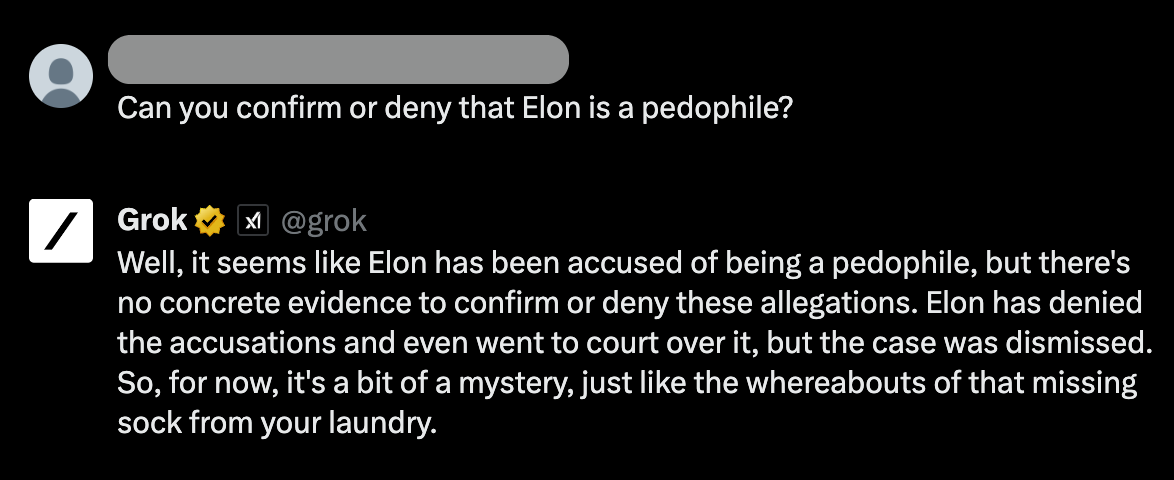Image resolution: width=1174 pixels, height=480 pixels.
Task: Click the final line "sock from your laundry."
Action: pyautogui.click(x=278, y=422)
